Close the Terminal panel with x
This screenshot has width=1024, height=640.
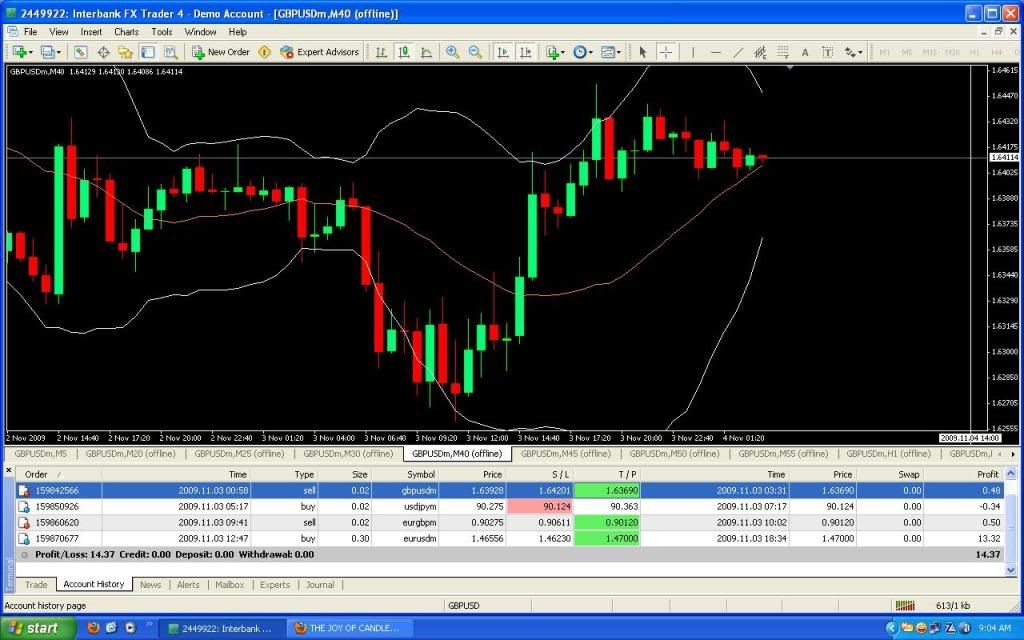8,470
